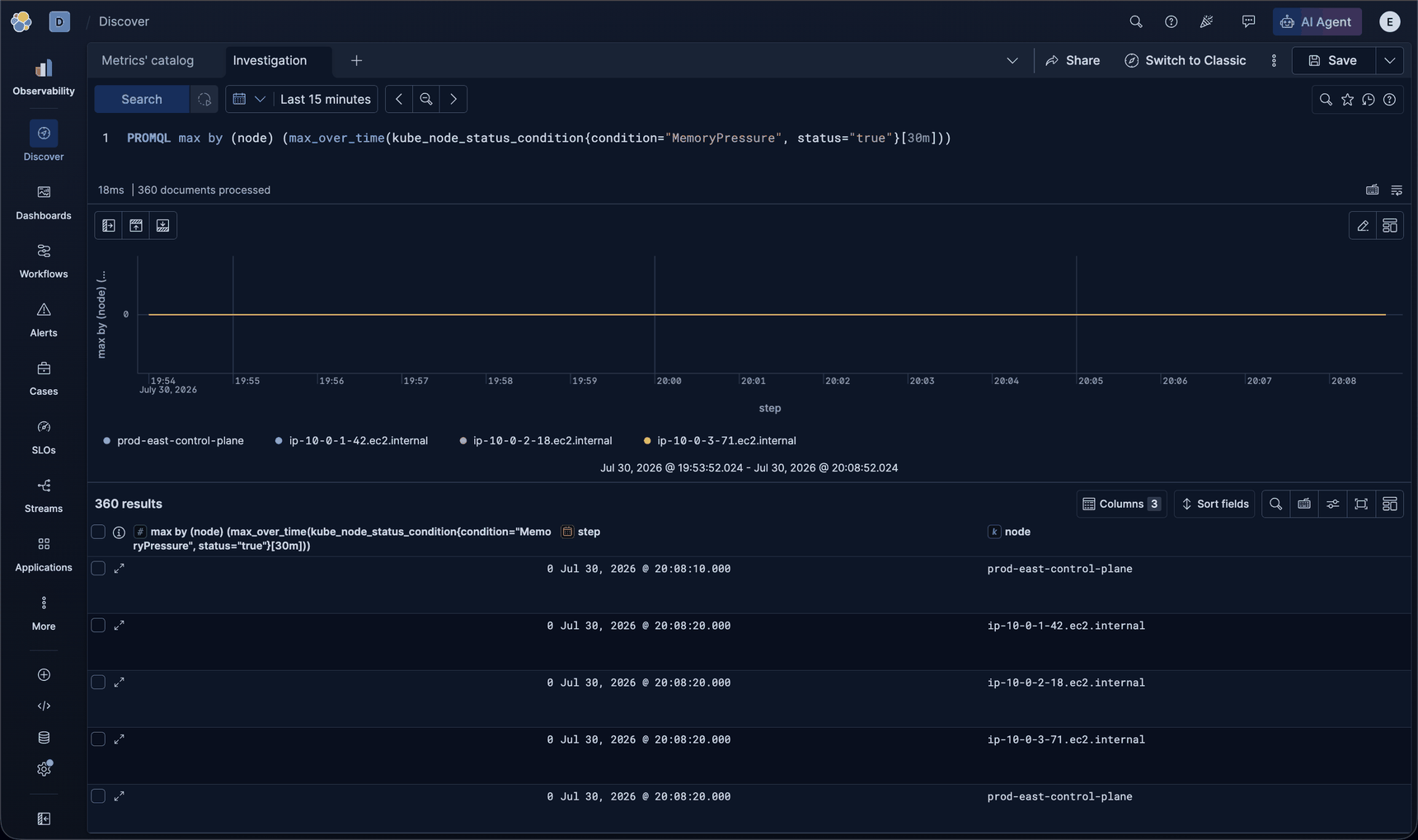Open Columns selector dropdown

click(x=1121, y=504)
